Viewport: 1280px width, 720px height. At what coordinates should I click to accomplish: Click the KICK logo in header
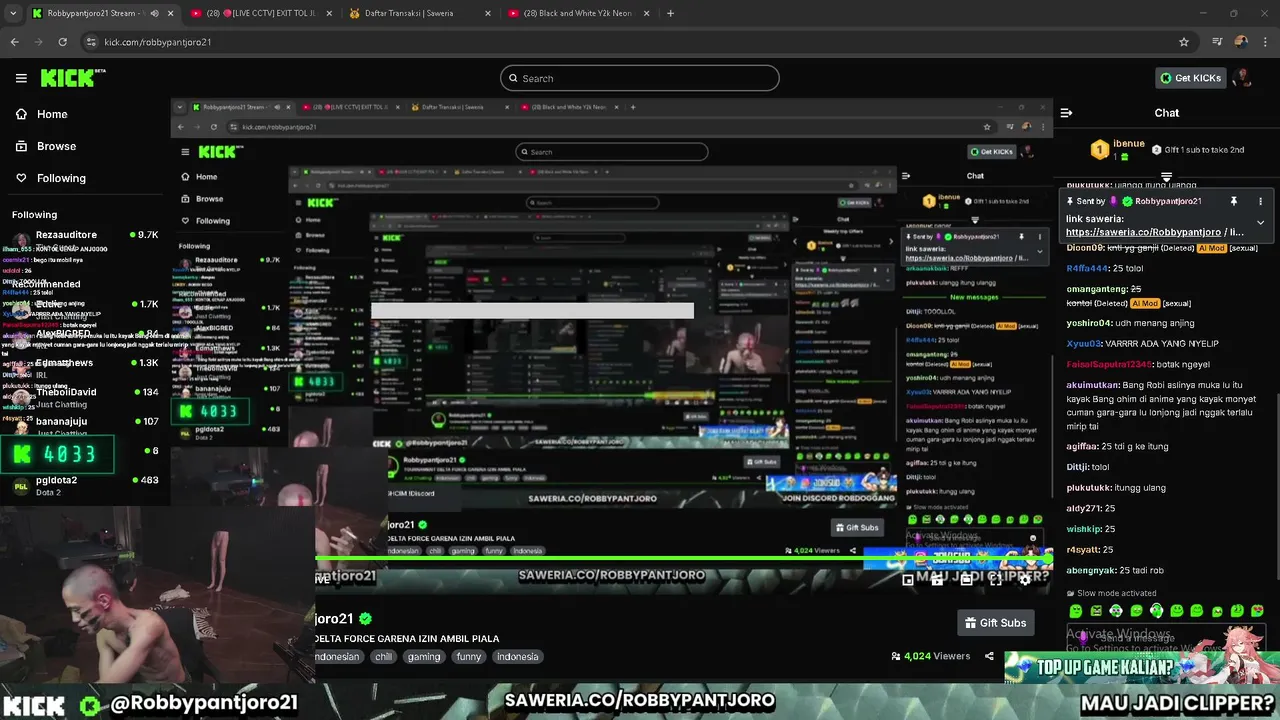coord(73,78)
